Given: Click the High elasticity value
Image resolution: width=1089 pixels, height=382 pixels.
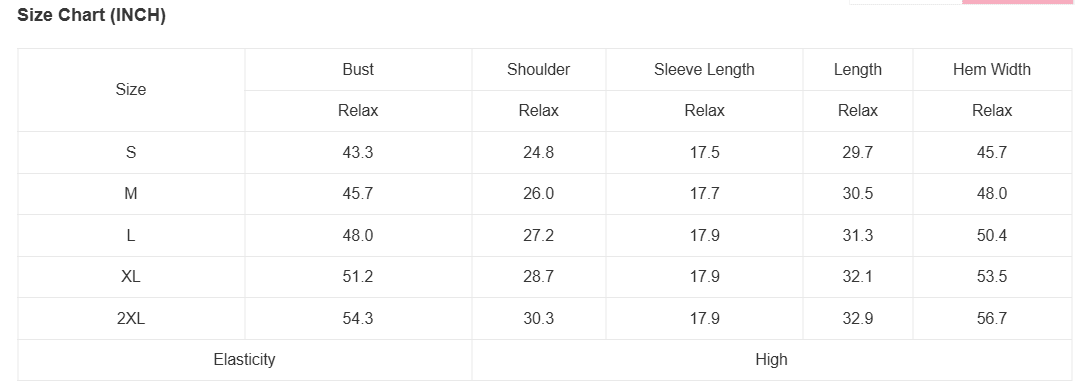Looking at the screenshot, I should tap(771, 360).
